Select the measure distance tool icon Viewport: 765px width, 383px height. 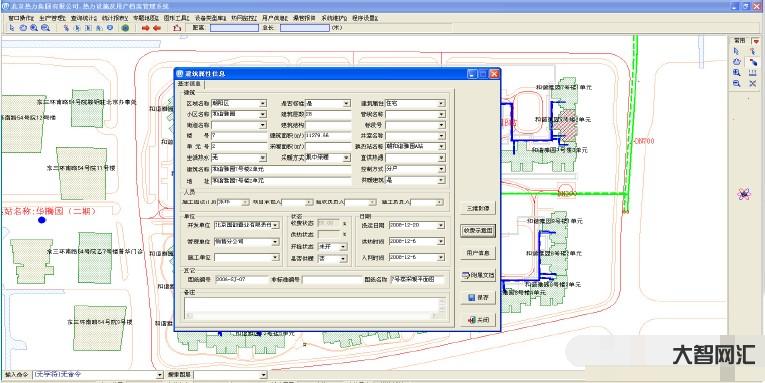[x=178, y=28]
